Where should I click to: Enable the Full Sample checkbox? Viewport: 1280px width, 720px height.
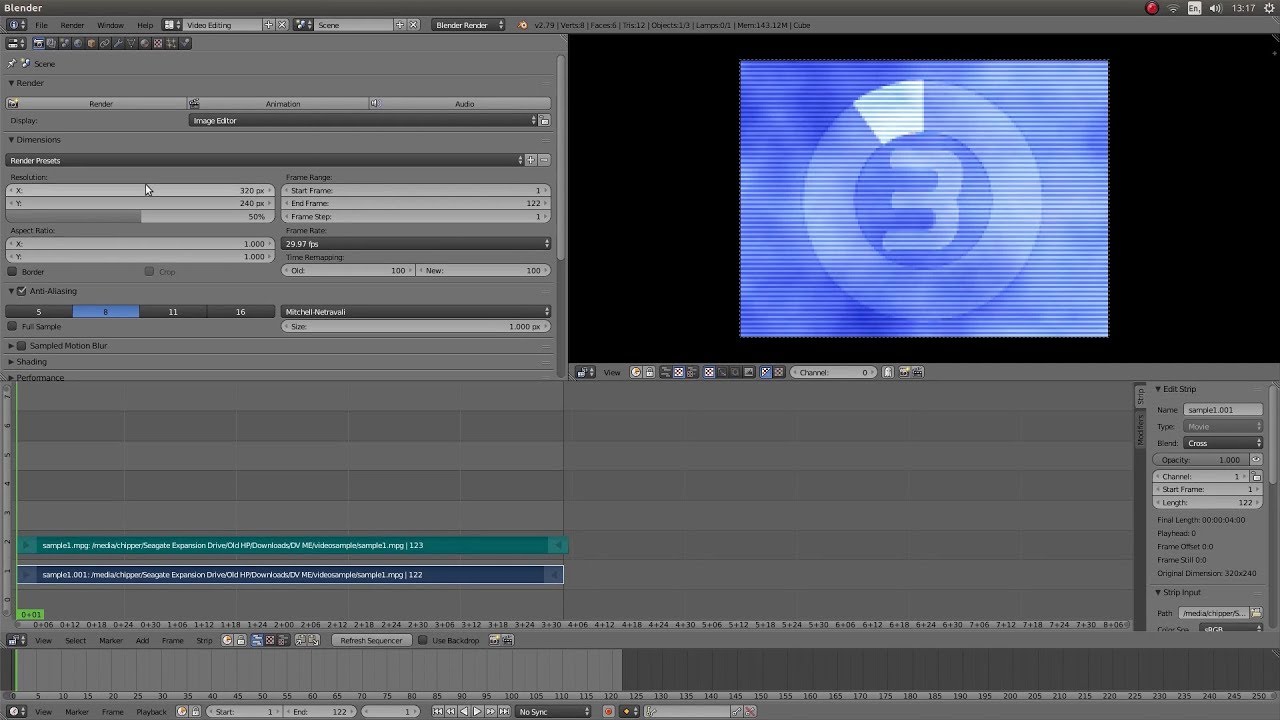point(12,326)
